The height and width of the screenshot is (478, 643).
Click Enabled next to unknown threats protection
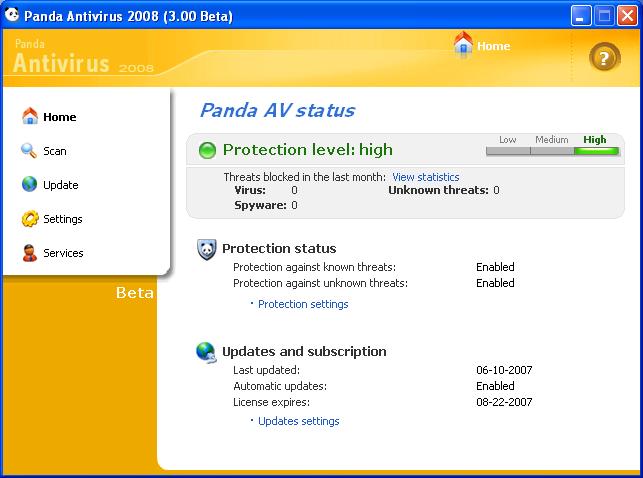click(495, 283)
